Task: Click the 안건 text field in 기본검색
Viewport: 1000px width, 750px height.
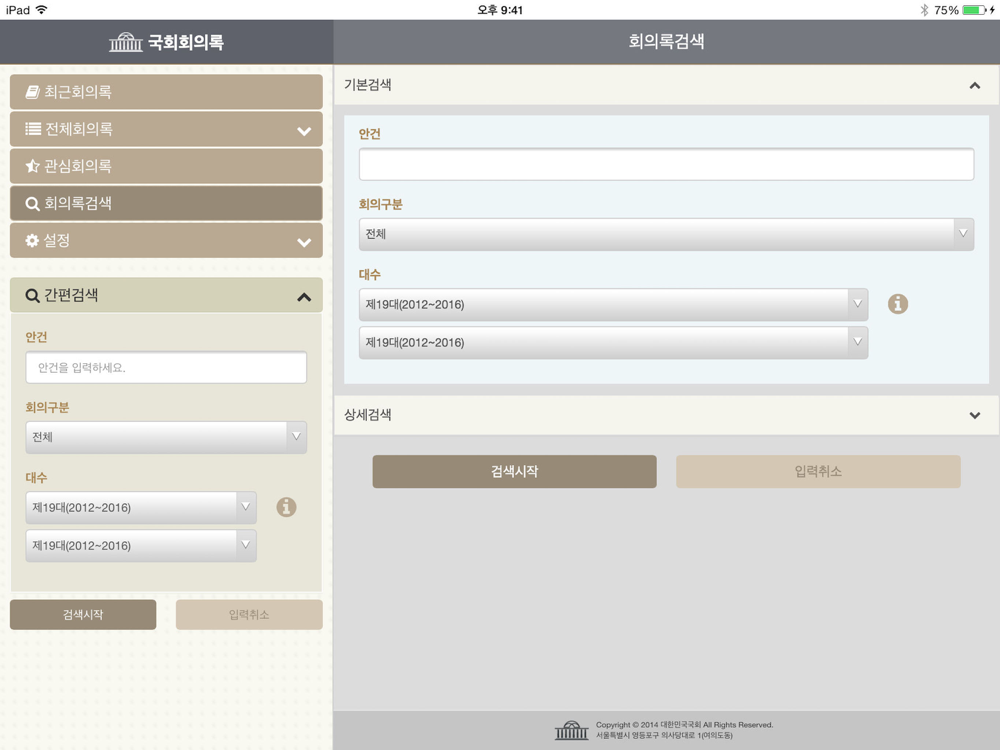Action: (666, 165)
